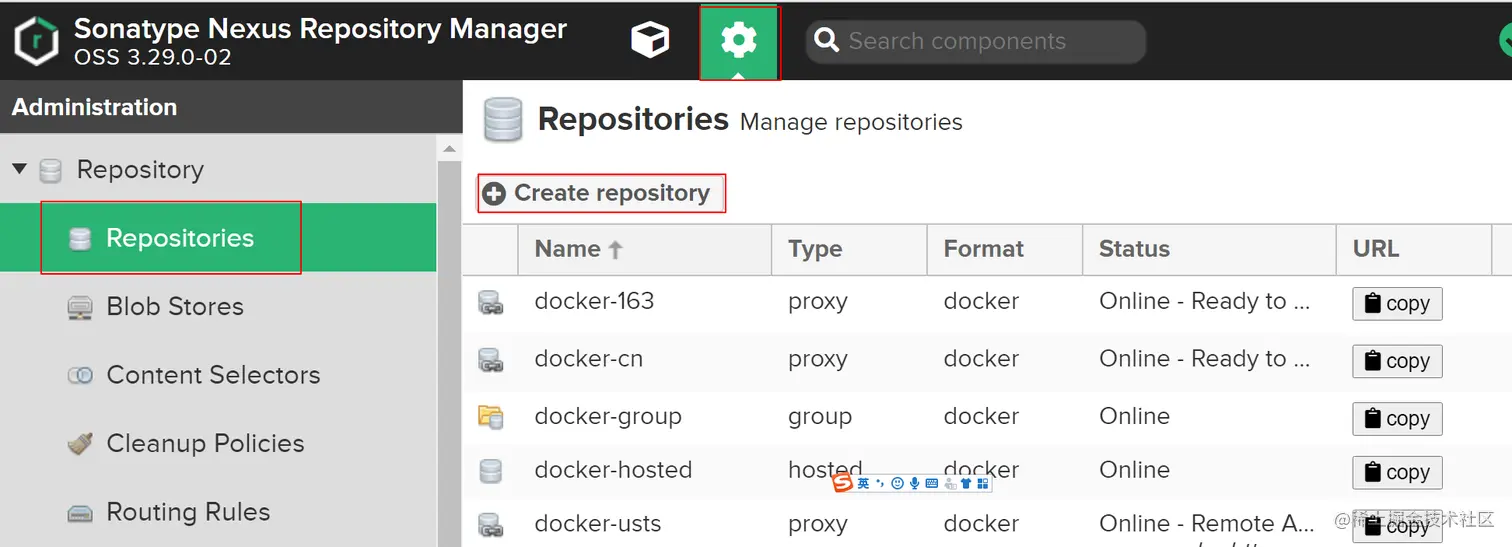Click the docker-cn proxy repository icon
The width and height of the screenshot is (1512, 547).
coord(490,360)
